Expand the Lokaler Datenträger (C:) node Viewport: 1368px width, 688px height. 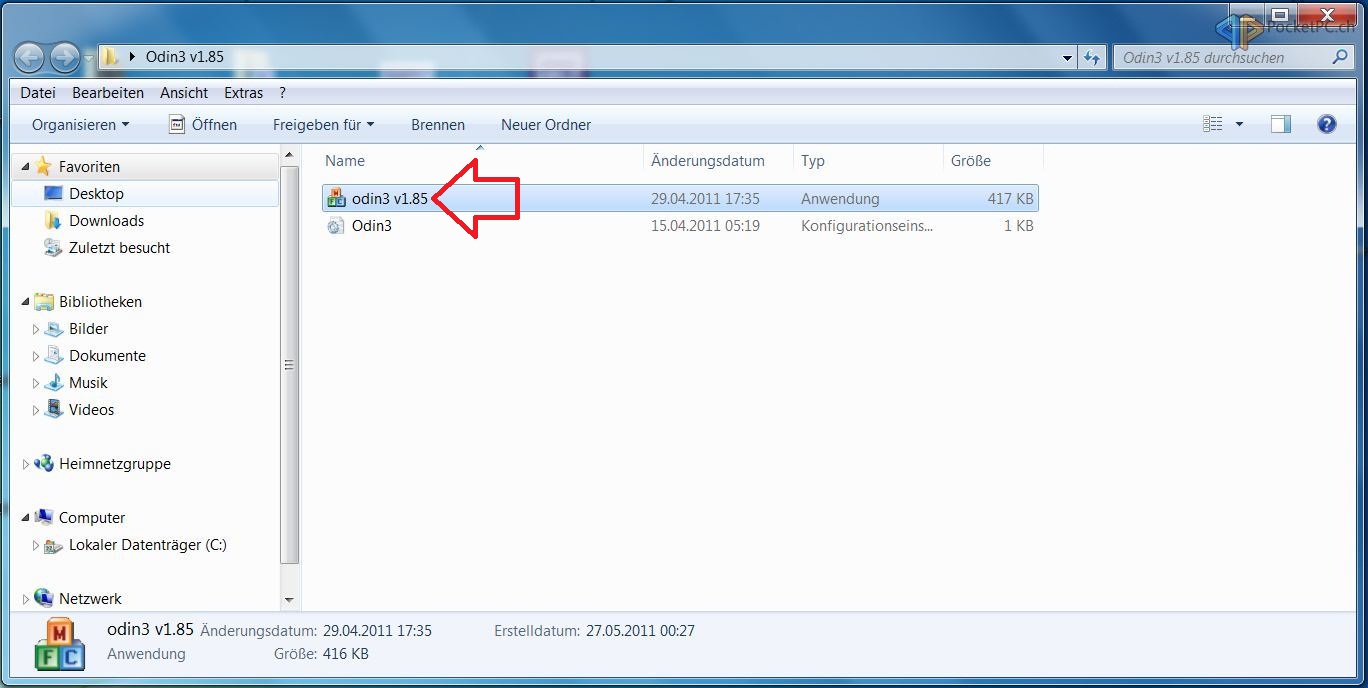pos(36,545)
